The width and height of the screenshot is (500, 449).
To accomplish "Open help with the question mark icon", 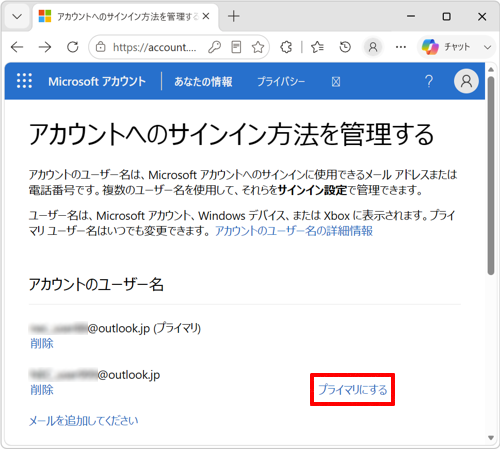I will tap(429, 81).
